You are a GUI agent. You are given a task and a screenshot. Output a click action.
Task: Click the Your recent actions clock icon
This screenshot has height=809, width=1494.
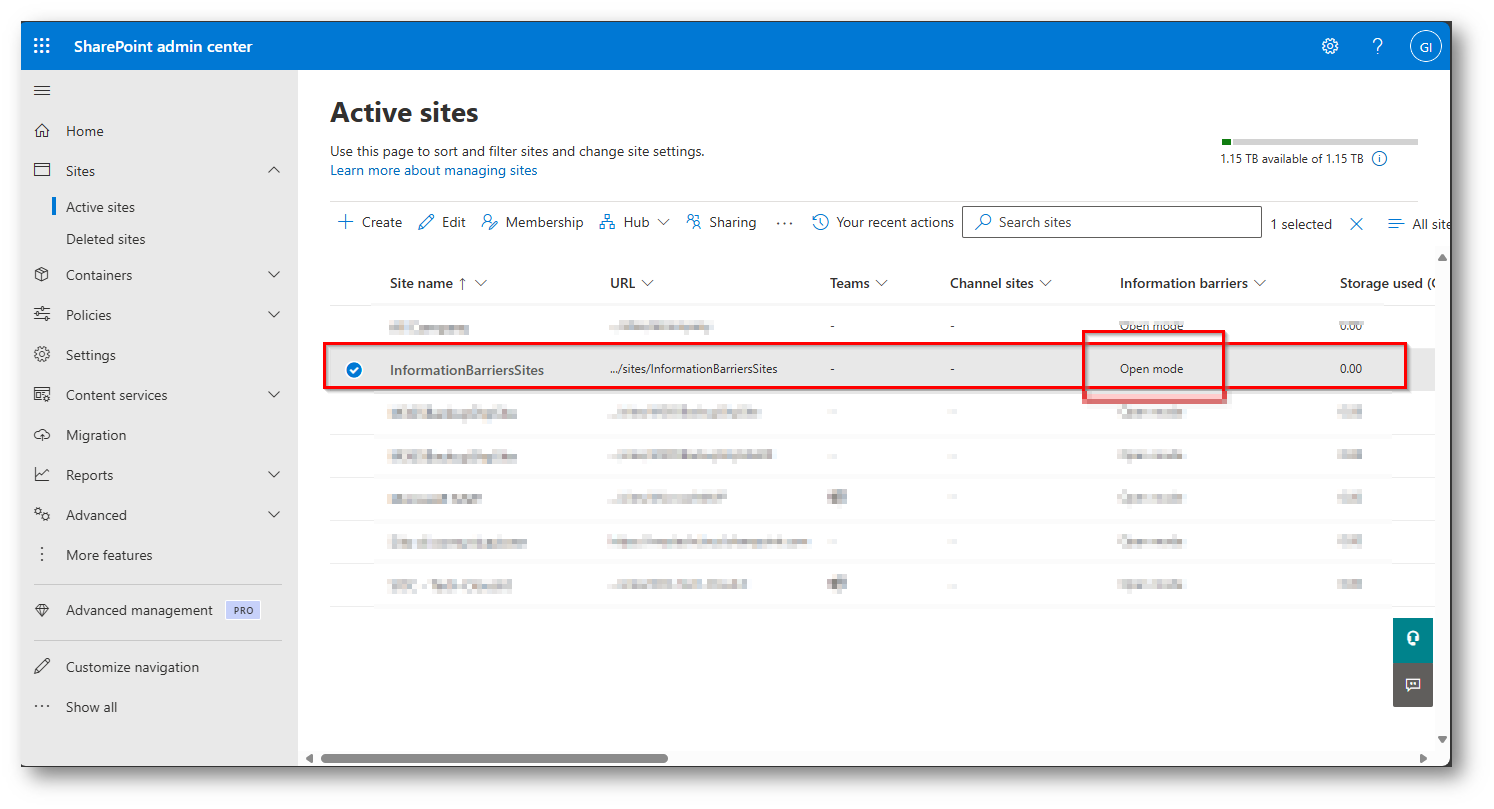[x=820, y=222]
